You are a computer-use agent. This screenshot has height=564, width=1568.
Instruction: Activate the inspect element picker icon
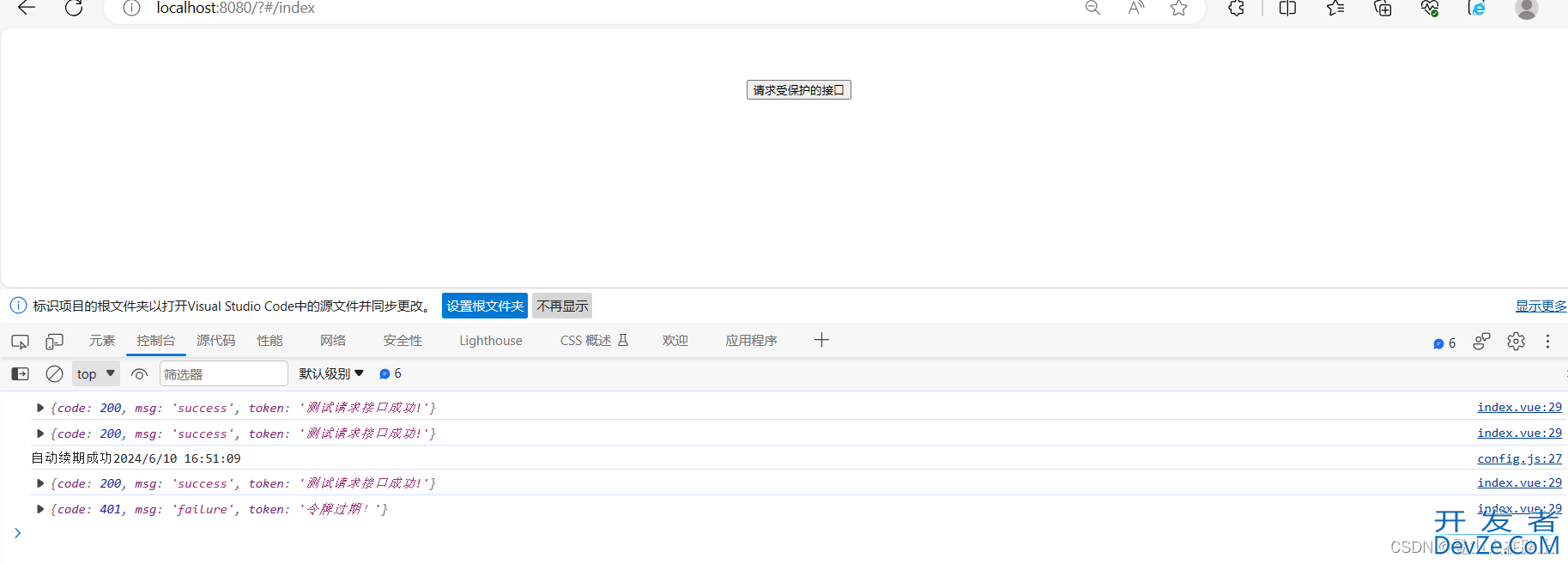click(x=20, y=342)
